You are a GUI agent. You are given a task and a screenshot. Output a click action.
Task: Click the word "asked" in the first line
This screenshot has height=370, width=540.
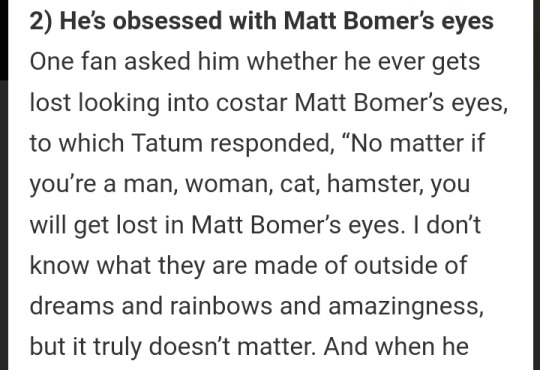click(157, 62)
